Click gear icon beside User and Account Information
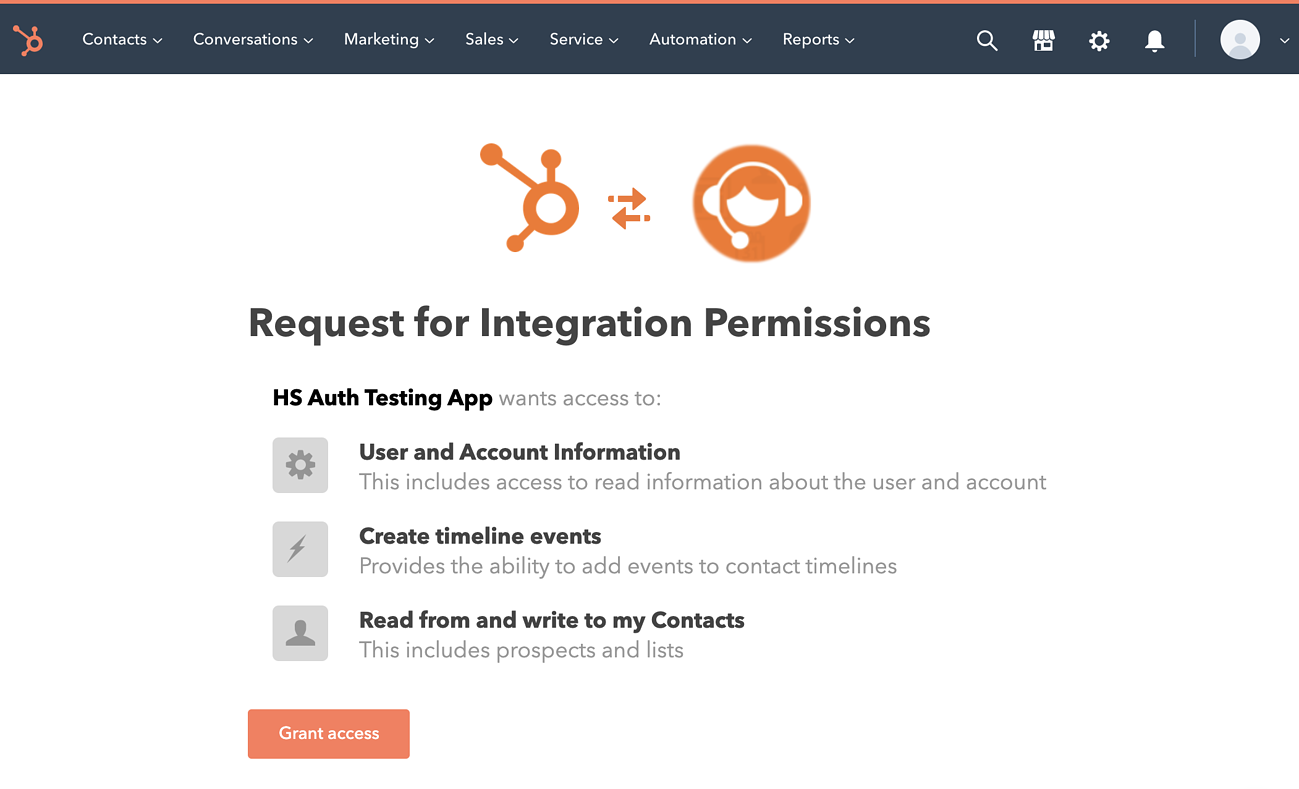The width and height of the screenshot is (1299, 789). click(x=300, y=465)
